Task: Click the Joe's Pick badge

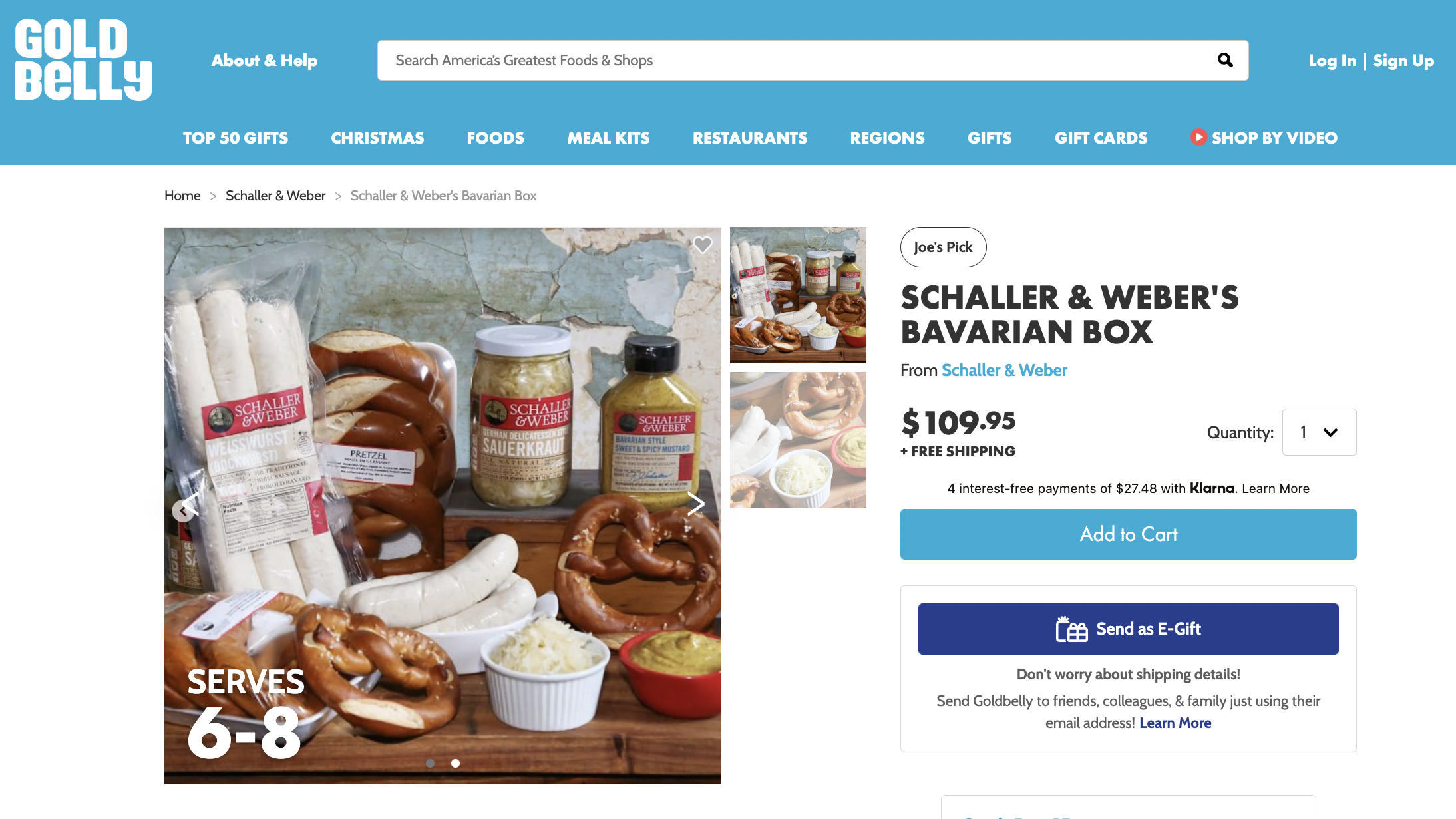Action: (943, 247)
